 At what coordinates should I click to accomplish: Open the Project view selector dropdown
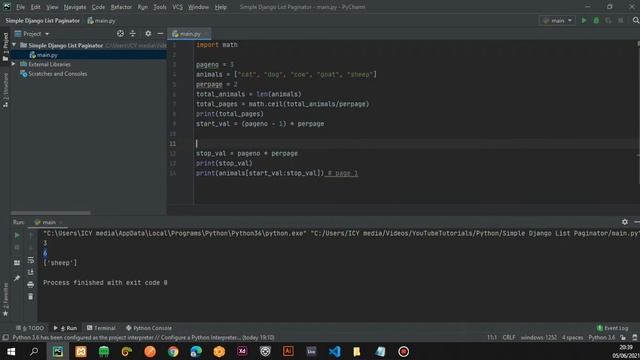(32, 33)
